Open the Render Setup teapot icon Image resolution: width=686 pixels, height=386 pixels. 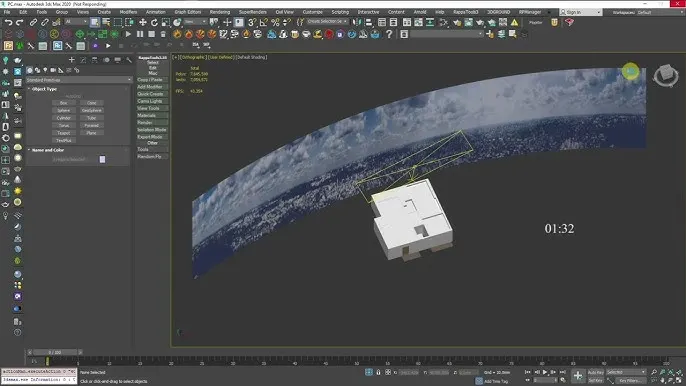click(457, 22)
